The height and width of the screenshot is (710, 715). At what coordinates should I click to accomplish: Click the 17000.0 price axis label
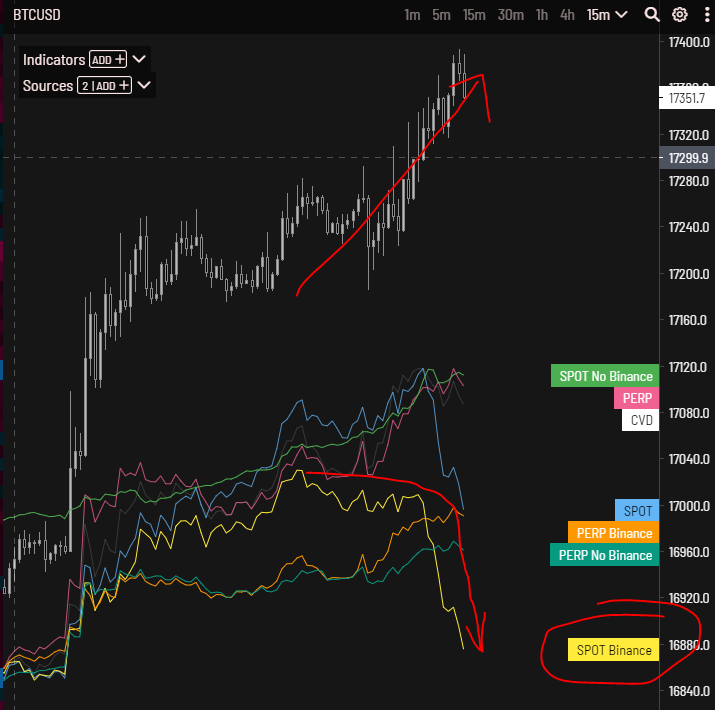[689, 506]
